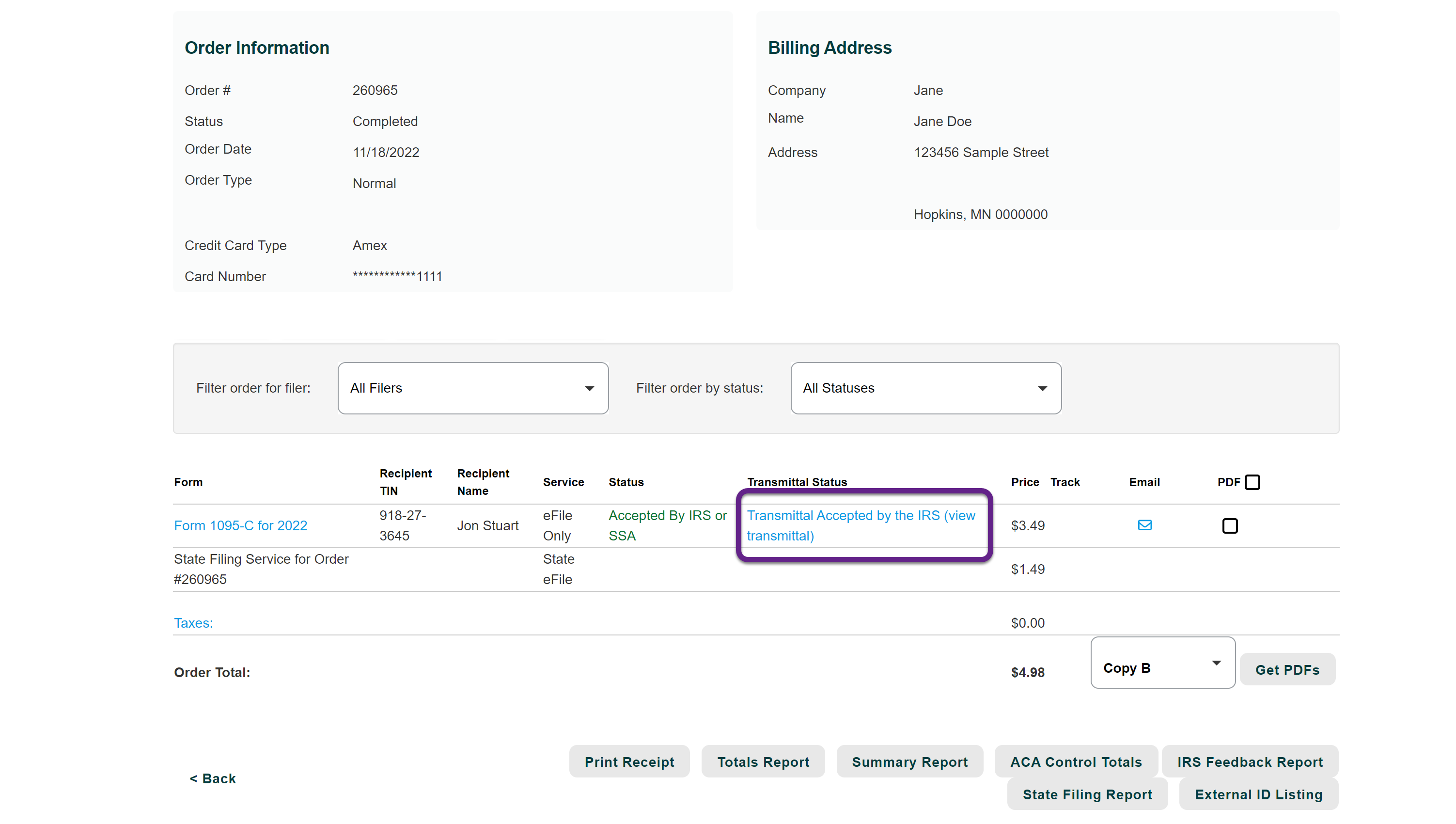Viewport: 1456px width, 824px height.
Task: Expand the All Statuses filter dropdown
Action: (925, 388)
